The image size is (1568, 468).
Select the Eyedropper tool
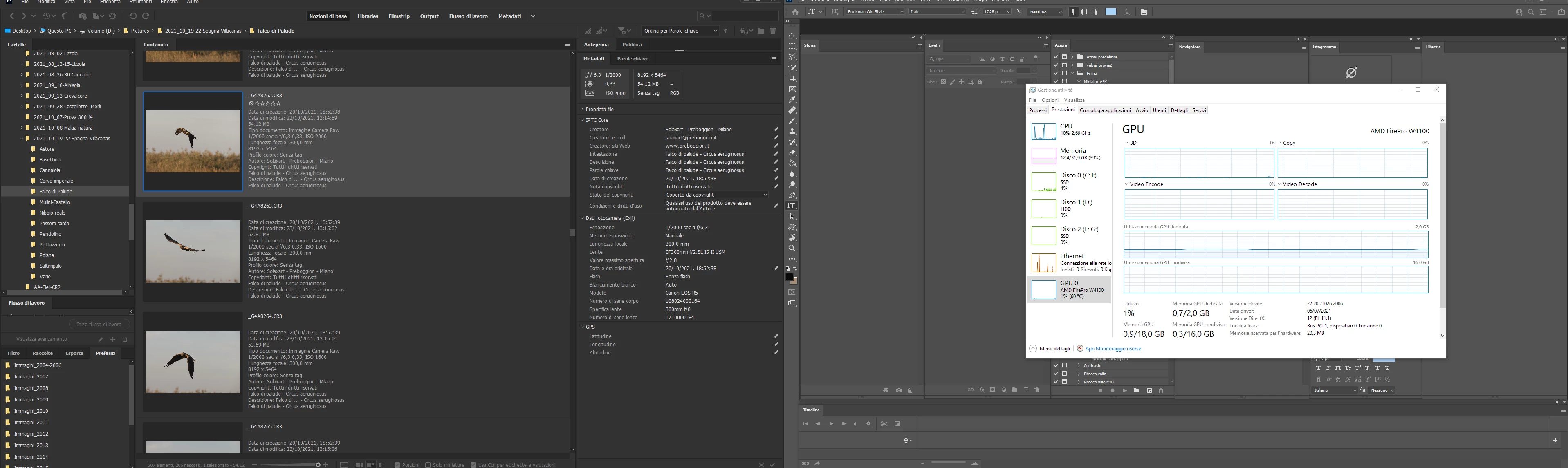[792, 100]
